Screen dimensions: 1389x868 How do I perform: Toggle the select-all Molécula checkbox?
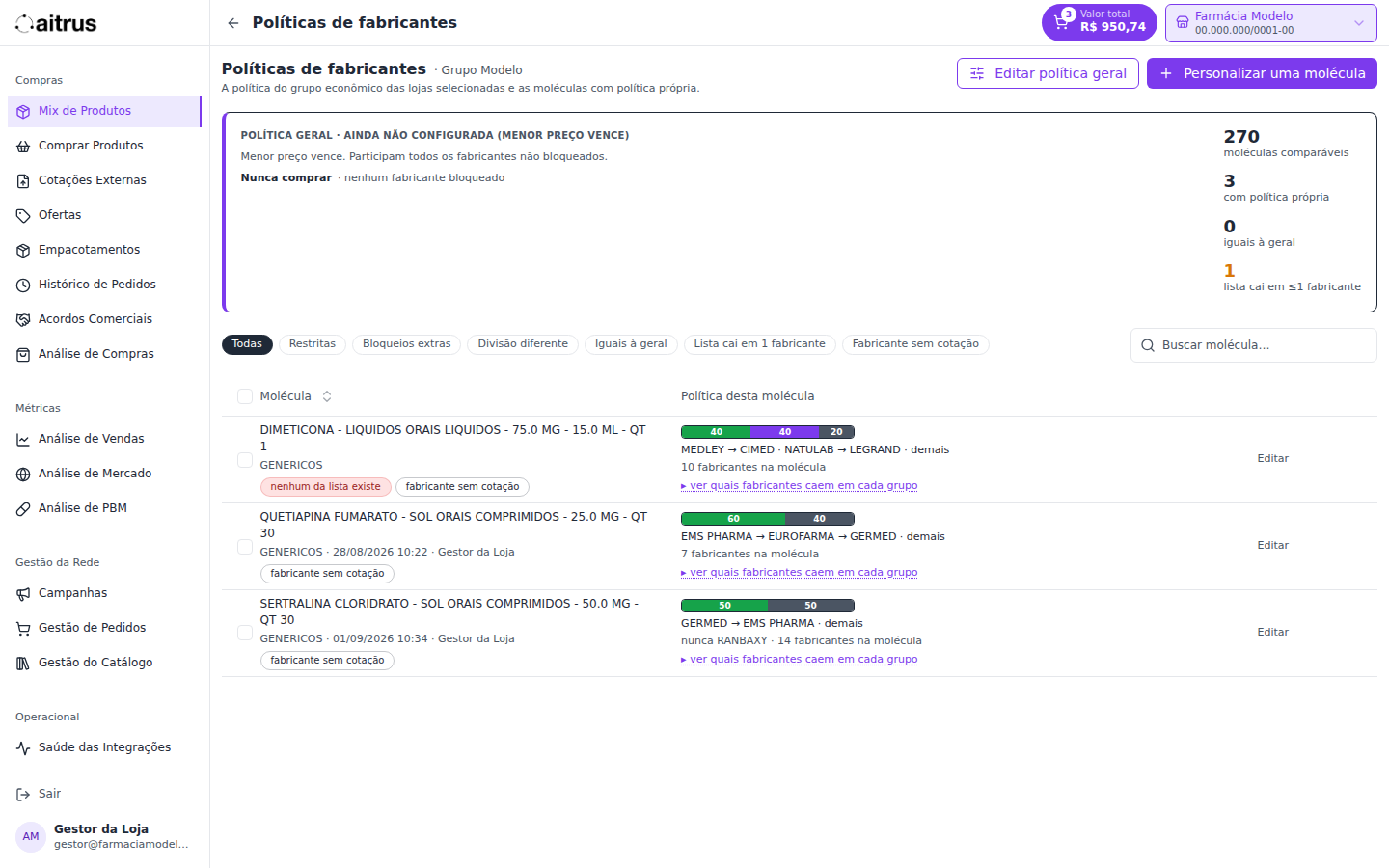245,396
